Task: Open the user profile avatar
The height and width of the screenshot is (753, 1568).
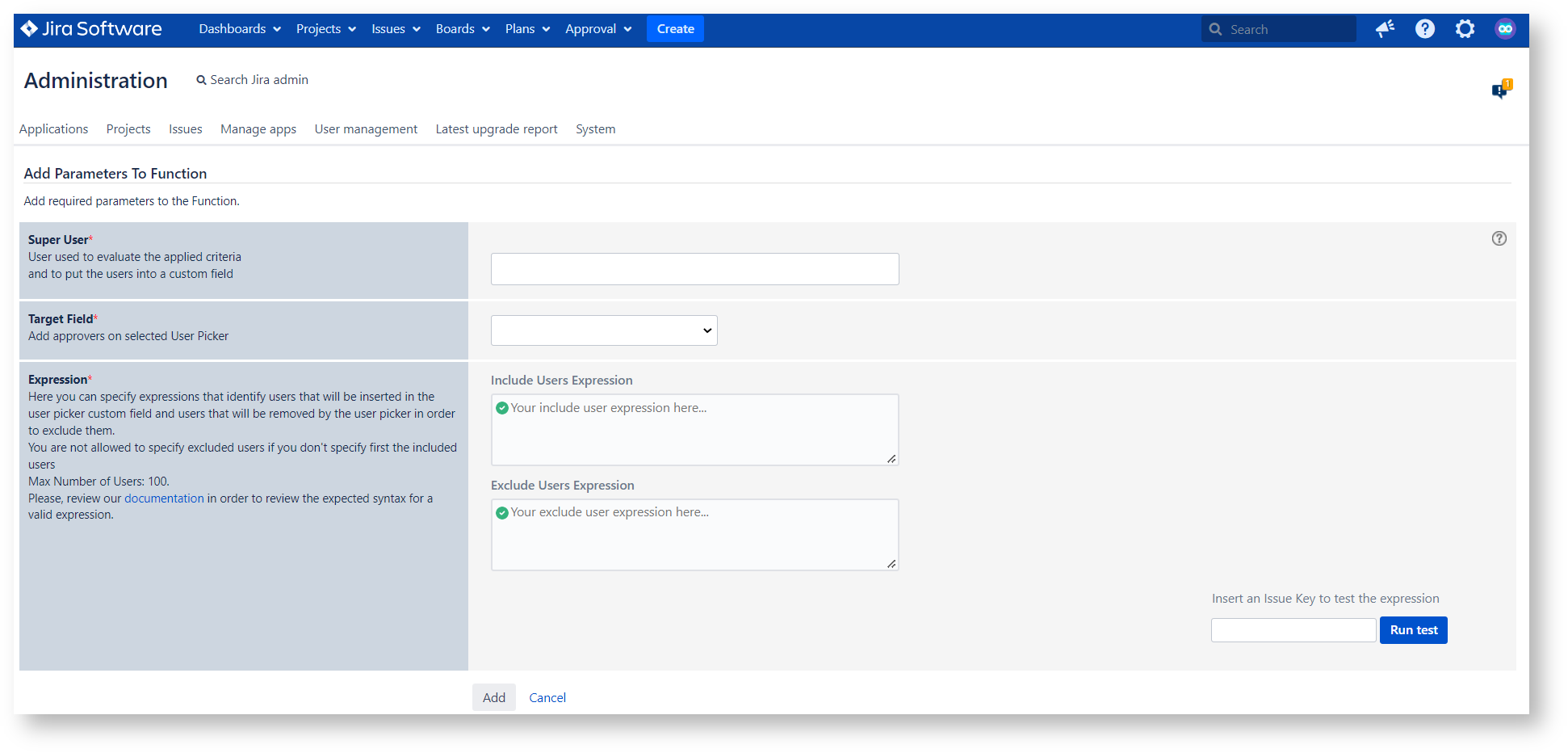Action: click(x=1505, y=29)
